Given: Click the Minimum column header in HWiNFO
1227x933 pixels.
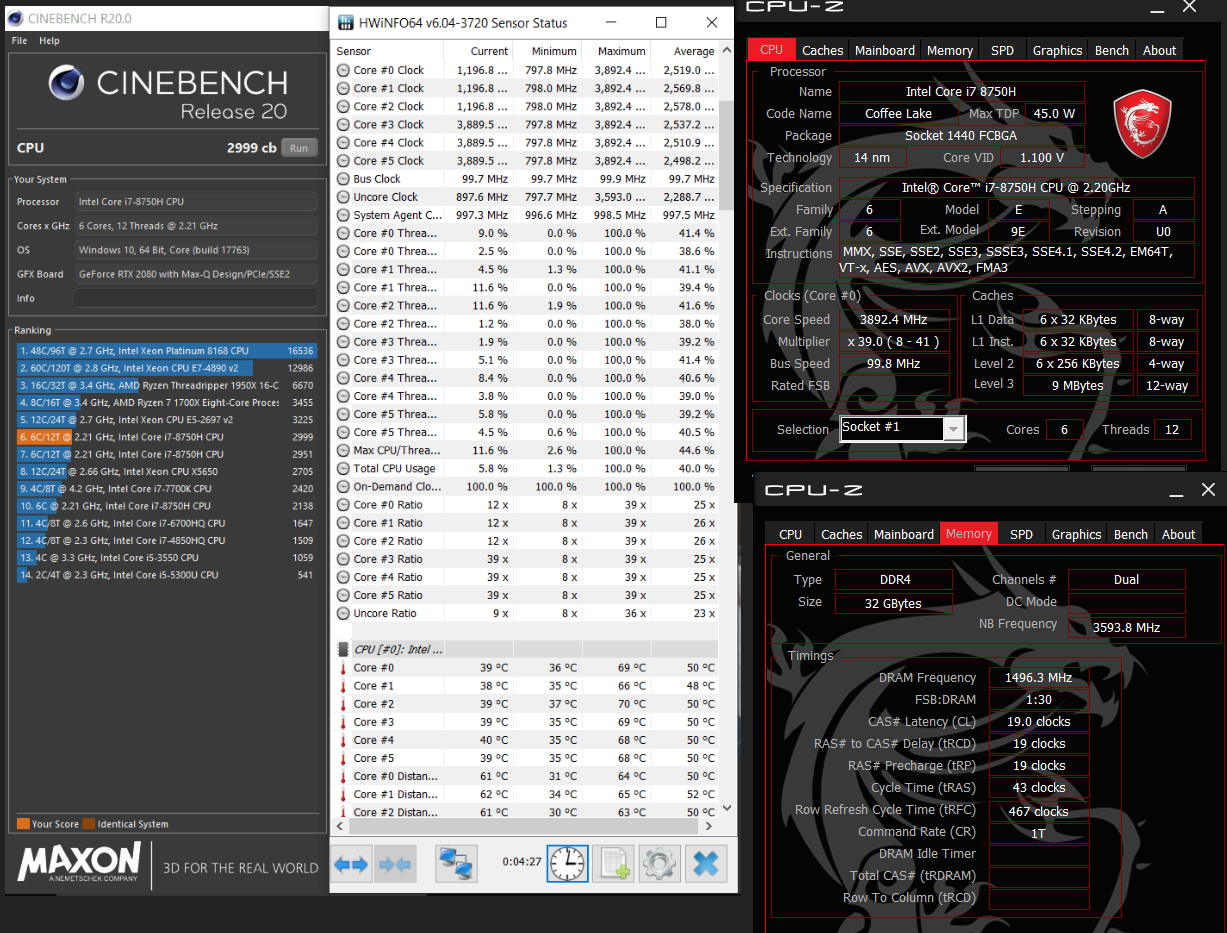Looking at the screenshot, I should pos(547,51).
